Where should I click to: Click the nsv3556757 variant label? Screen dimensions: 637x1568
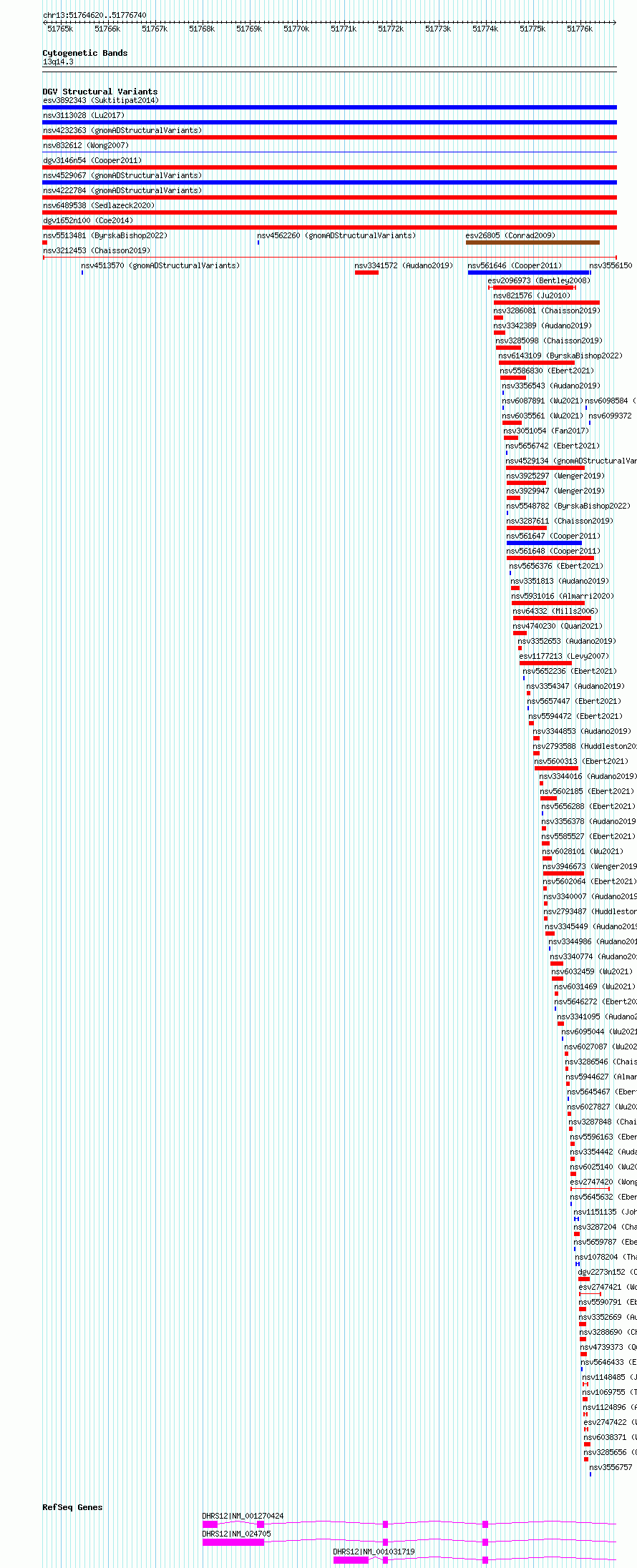(x=611, y=1467)
